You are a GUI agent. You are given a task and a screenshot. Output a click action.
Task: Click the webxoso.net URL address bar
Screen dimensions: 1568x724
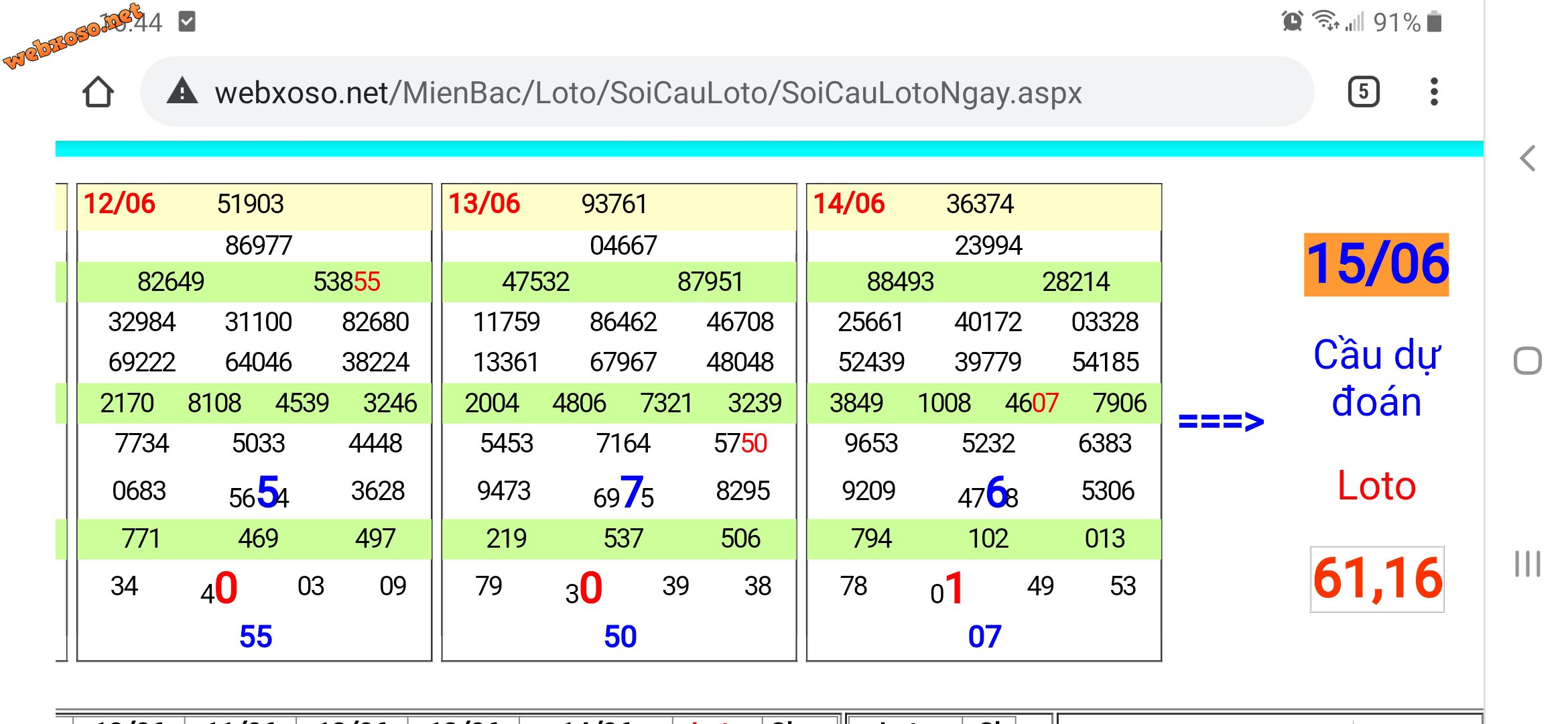726,92
